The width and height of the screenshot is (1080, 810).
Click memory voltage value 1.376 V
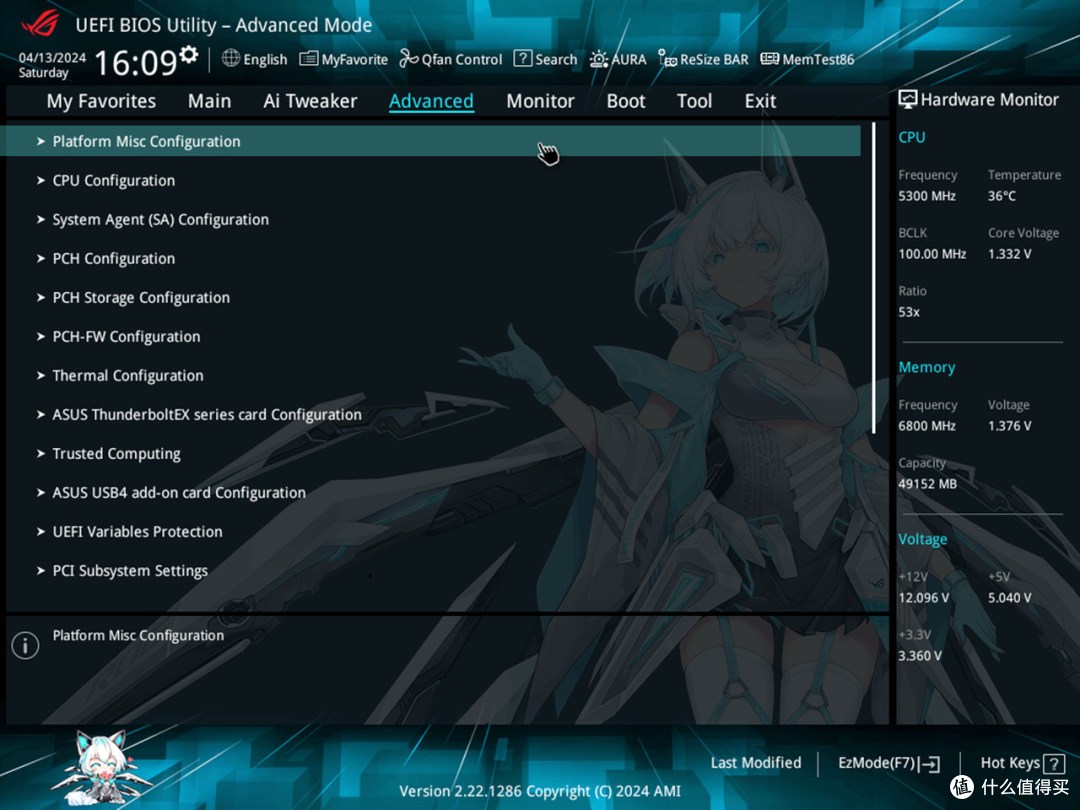tap(1009, 426)
